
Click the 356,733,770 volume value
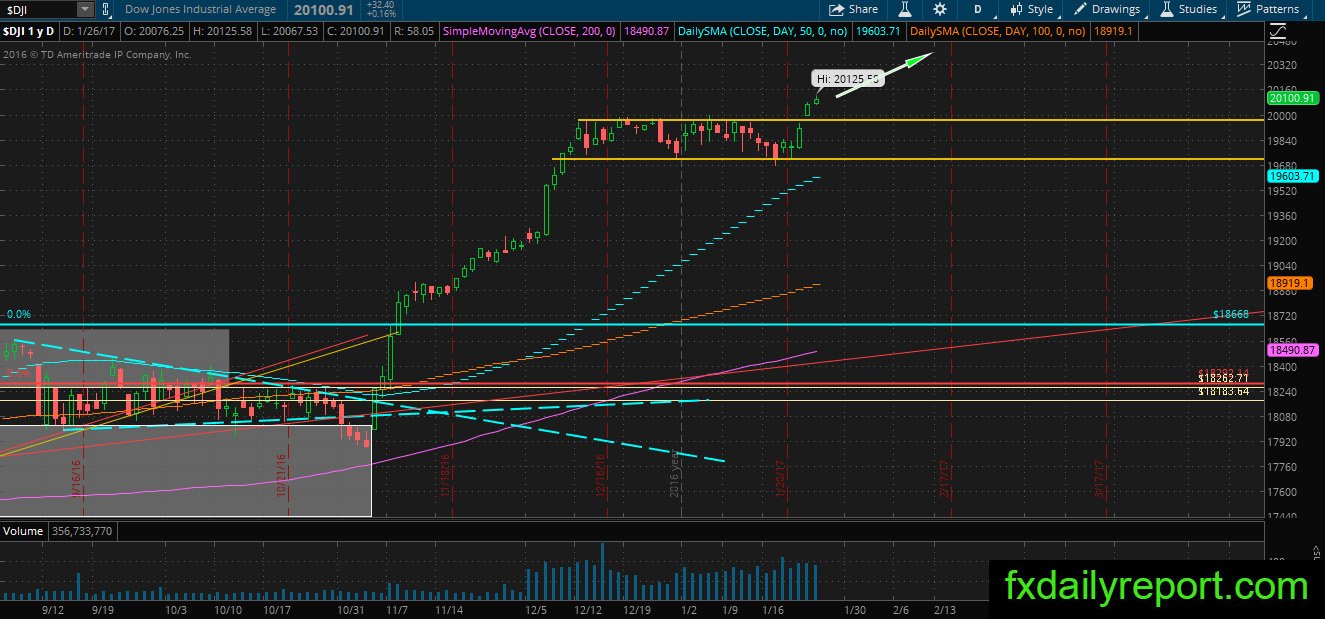pos(81,531)
